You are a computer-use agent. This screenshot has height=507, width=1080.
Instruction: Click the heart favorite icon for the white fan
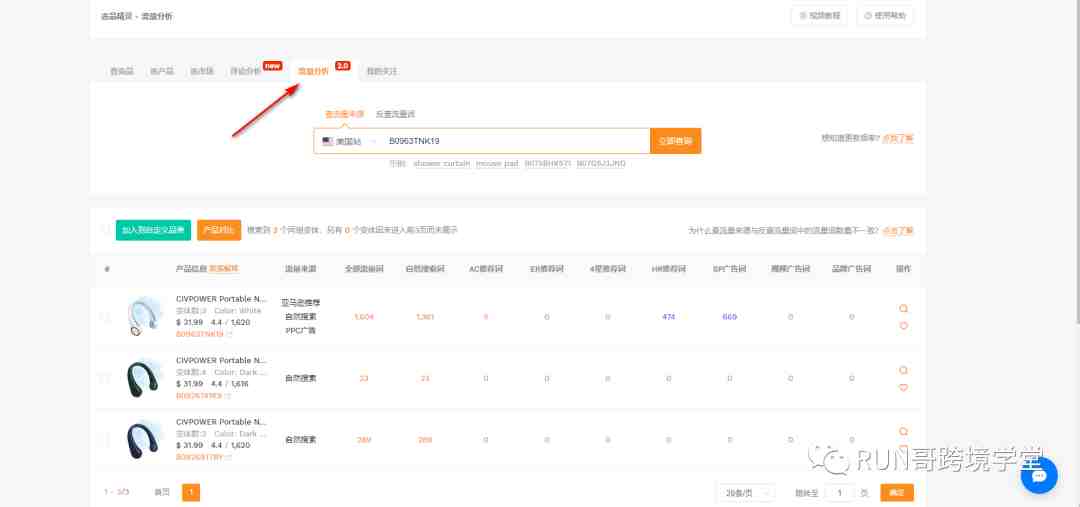[903, 325]
